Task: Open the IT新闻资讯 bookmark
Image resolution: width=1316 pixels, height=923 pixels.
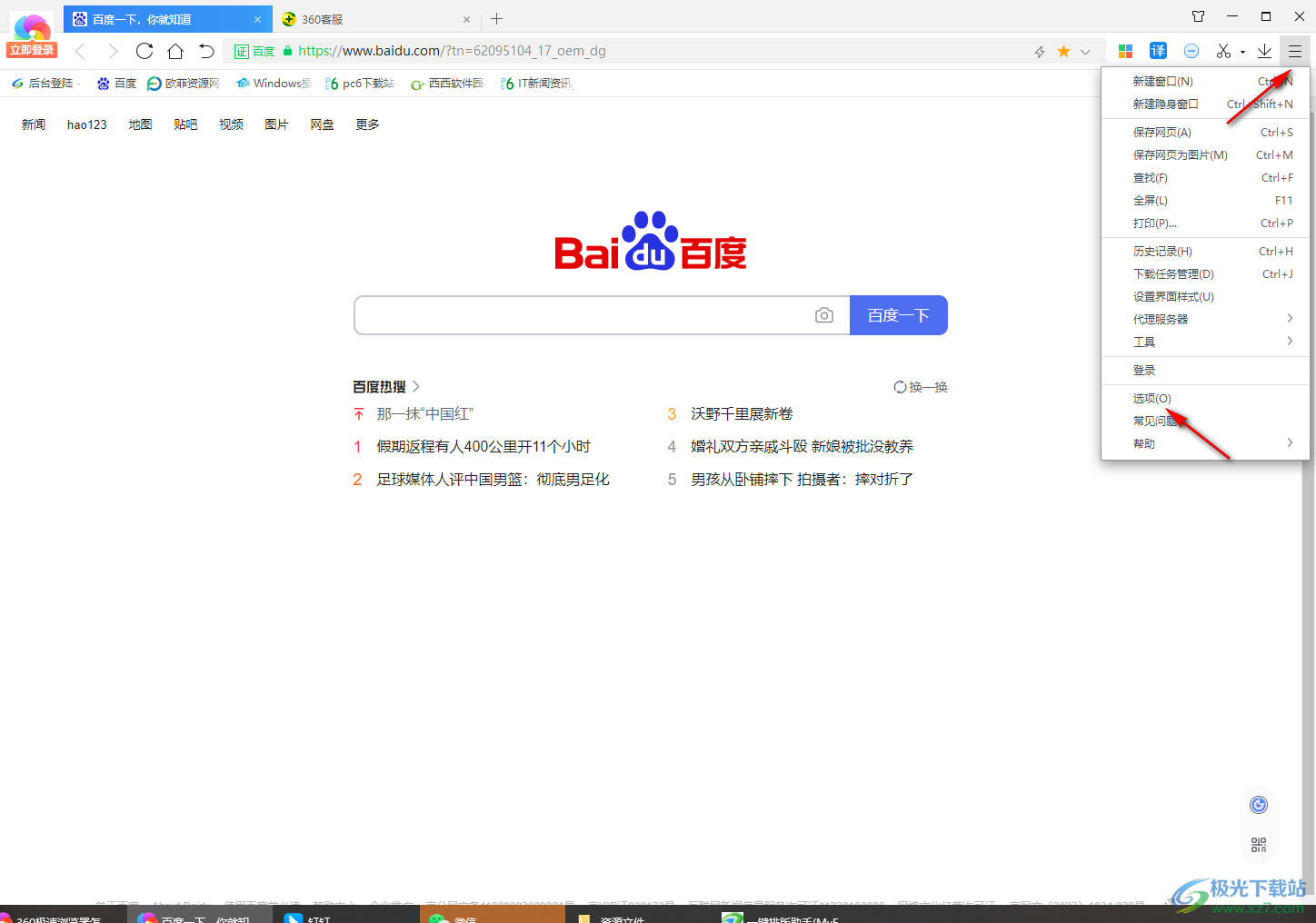Action: click(x=536, y=83)
